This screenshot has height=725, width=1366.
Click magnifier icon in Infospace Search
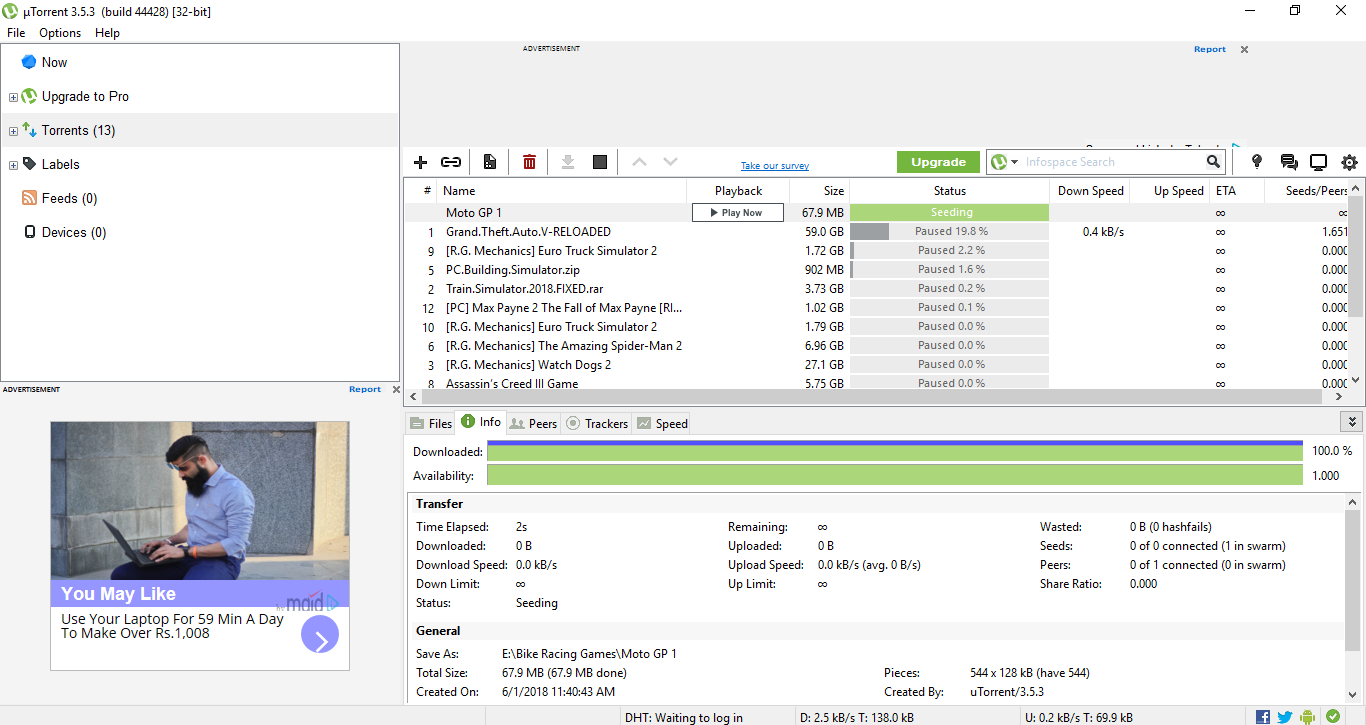click(1213, 162)
